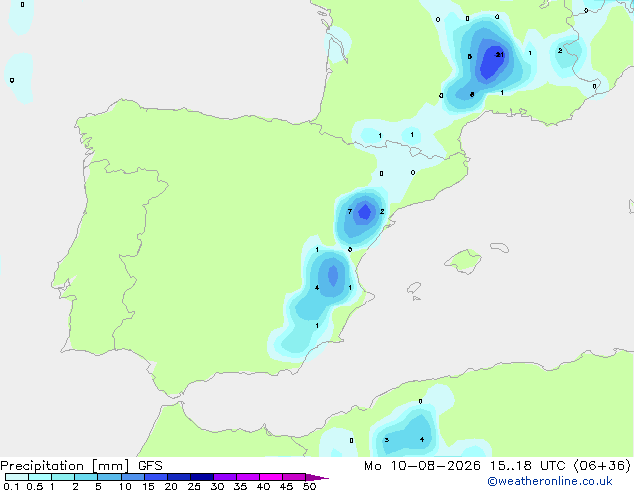The image size is (634, 490).
Task: Open the weatheronline.co.uk copyright link
Action: click(x=549, y=481)
